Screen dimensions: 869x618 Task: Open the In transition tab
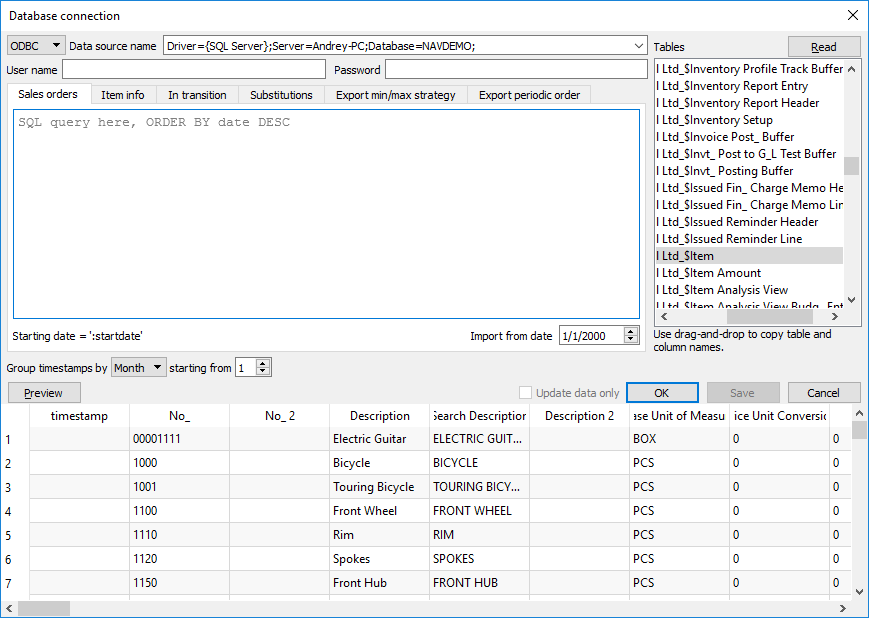pyautogui.click(x=197, y=95)
